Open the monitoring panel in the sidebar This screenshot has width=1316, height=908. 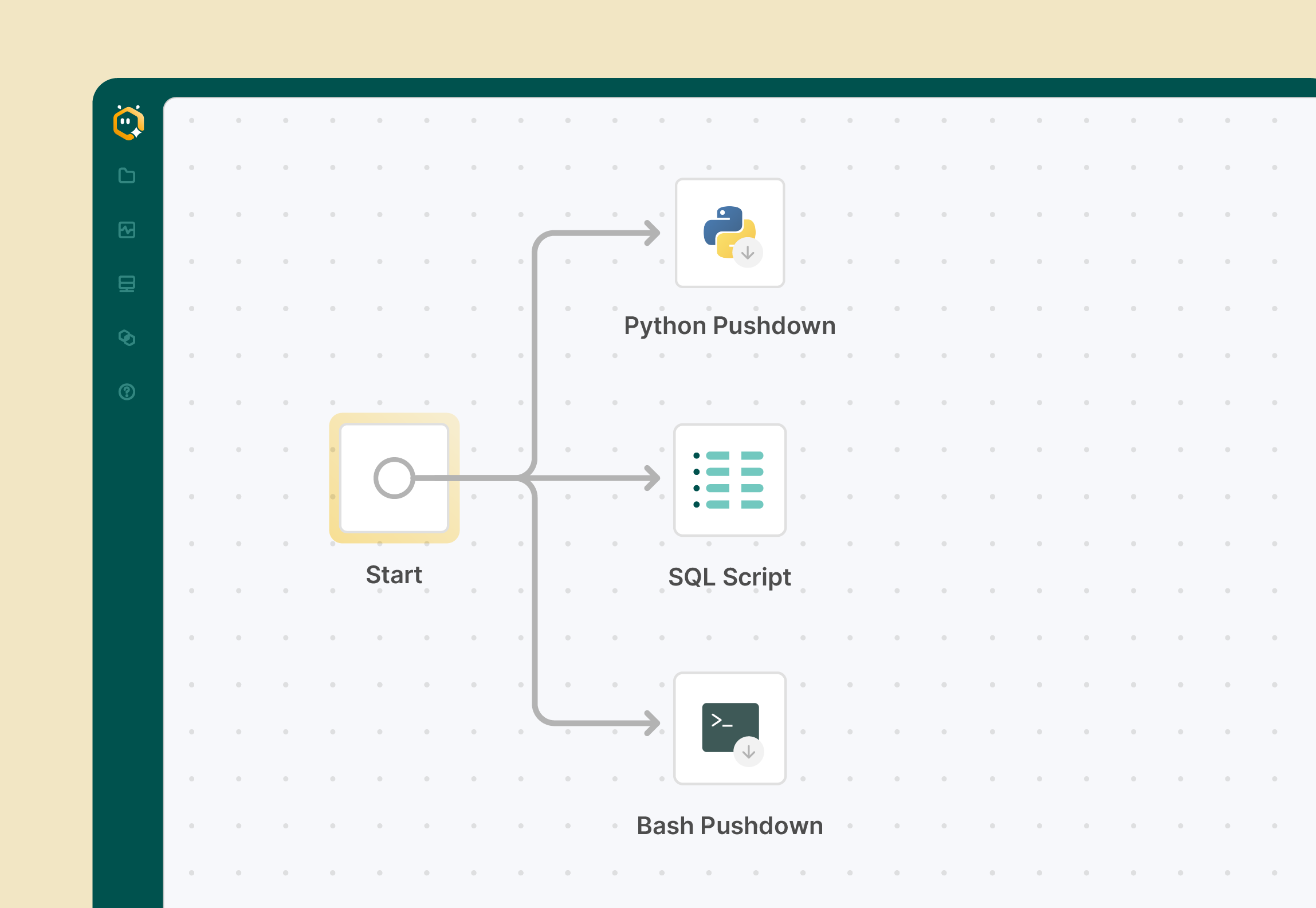point(127,230)
